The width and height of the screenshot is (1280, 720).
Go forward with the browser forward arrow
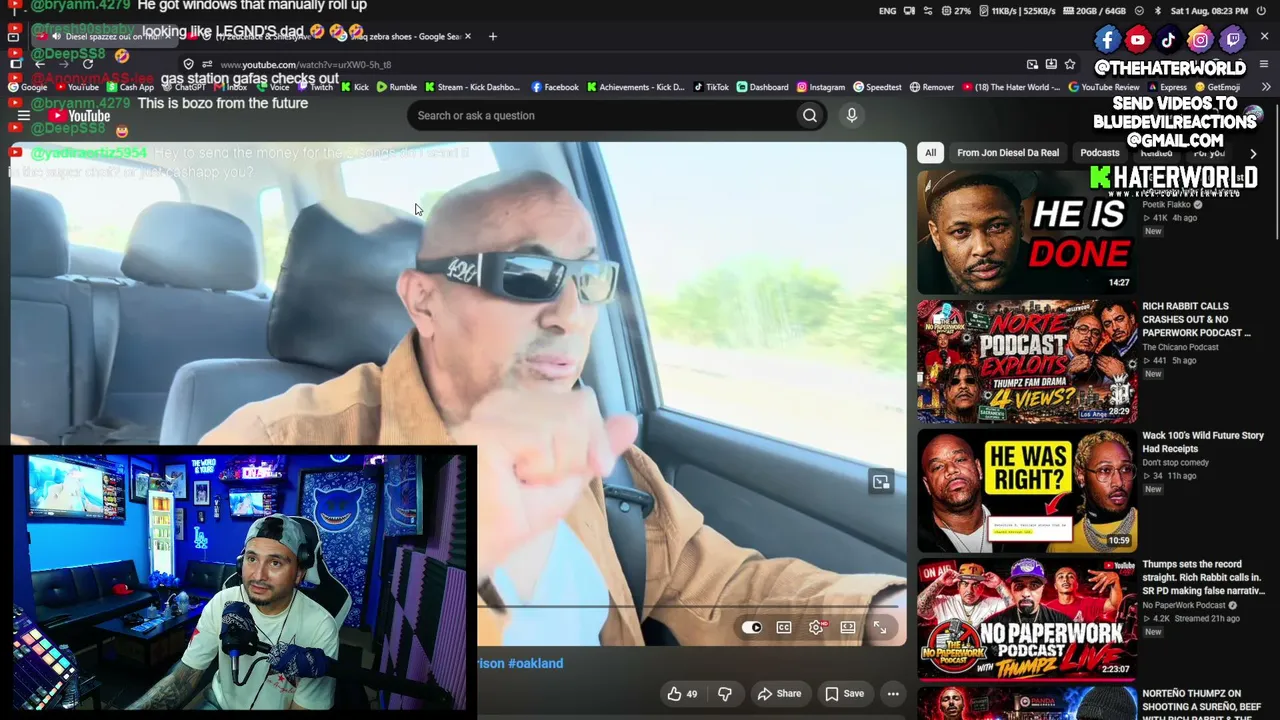(64, 64)
